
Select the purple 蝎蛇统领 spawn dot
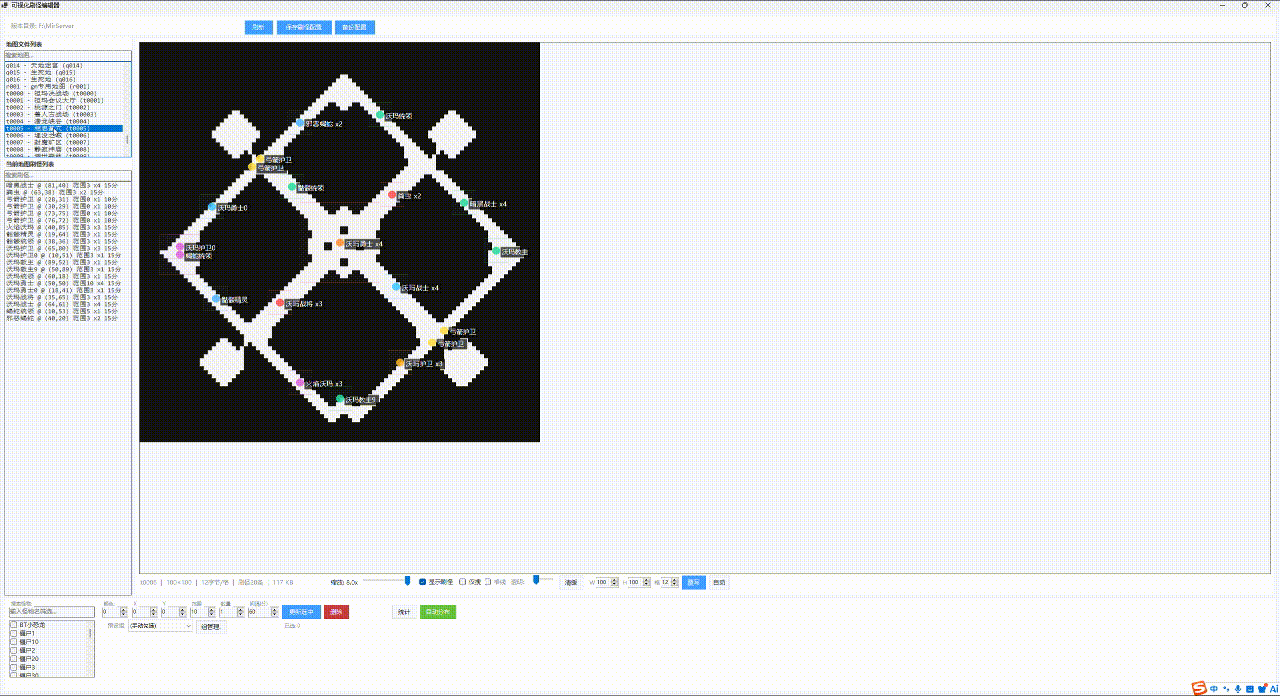180,255
